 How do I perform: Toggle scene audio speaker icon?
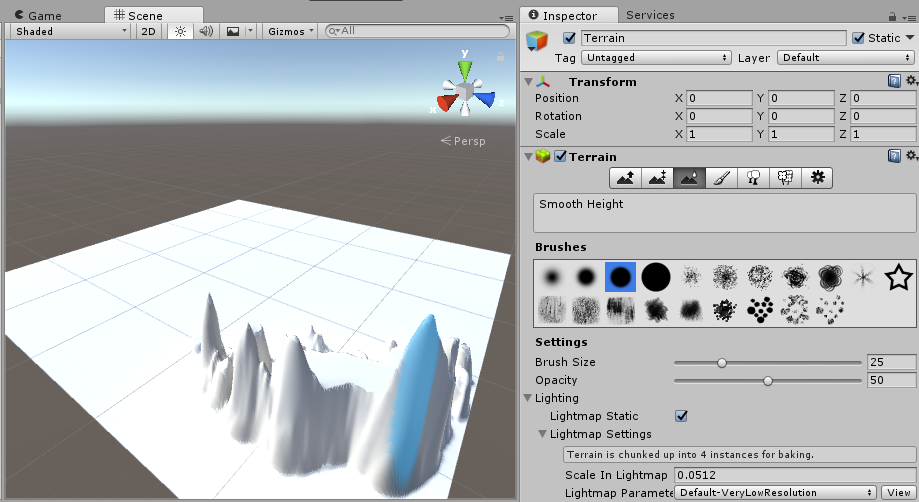coord(206,31)
